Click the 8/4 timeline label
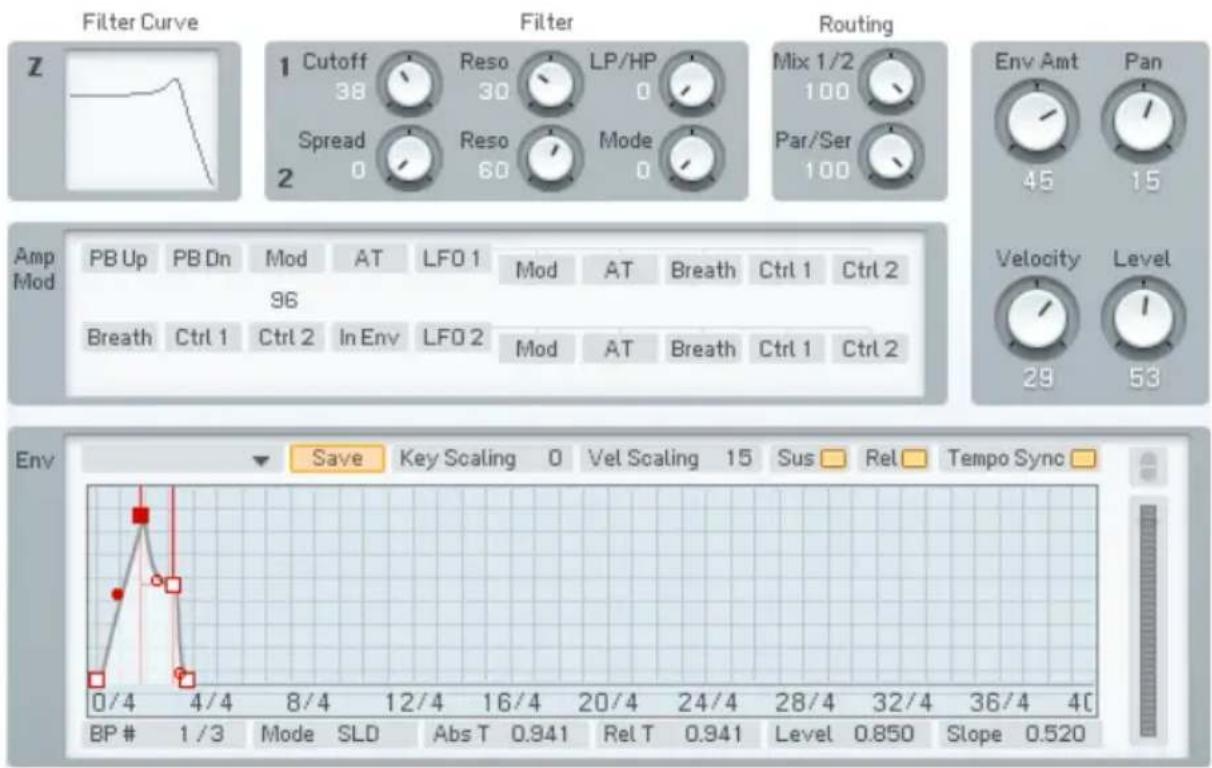This screenshot has width=1212, height=768. [x=309, y=702]
